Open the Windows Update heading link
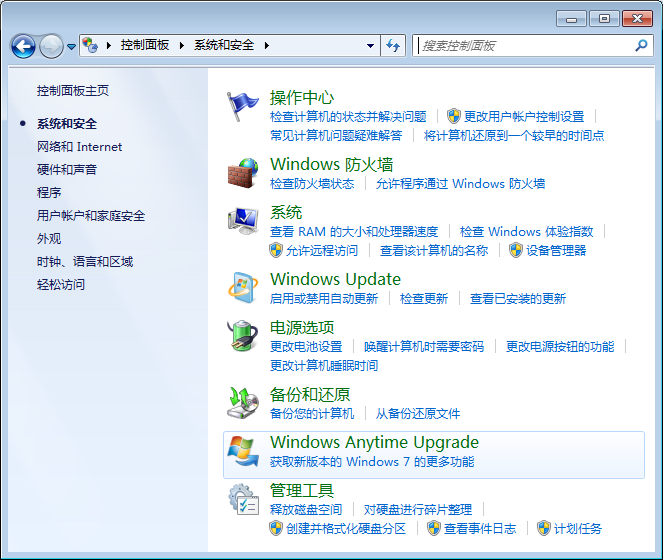This screenshot has width=663, height=560. (335, 279)
